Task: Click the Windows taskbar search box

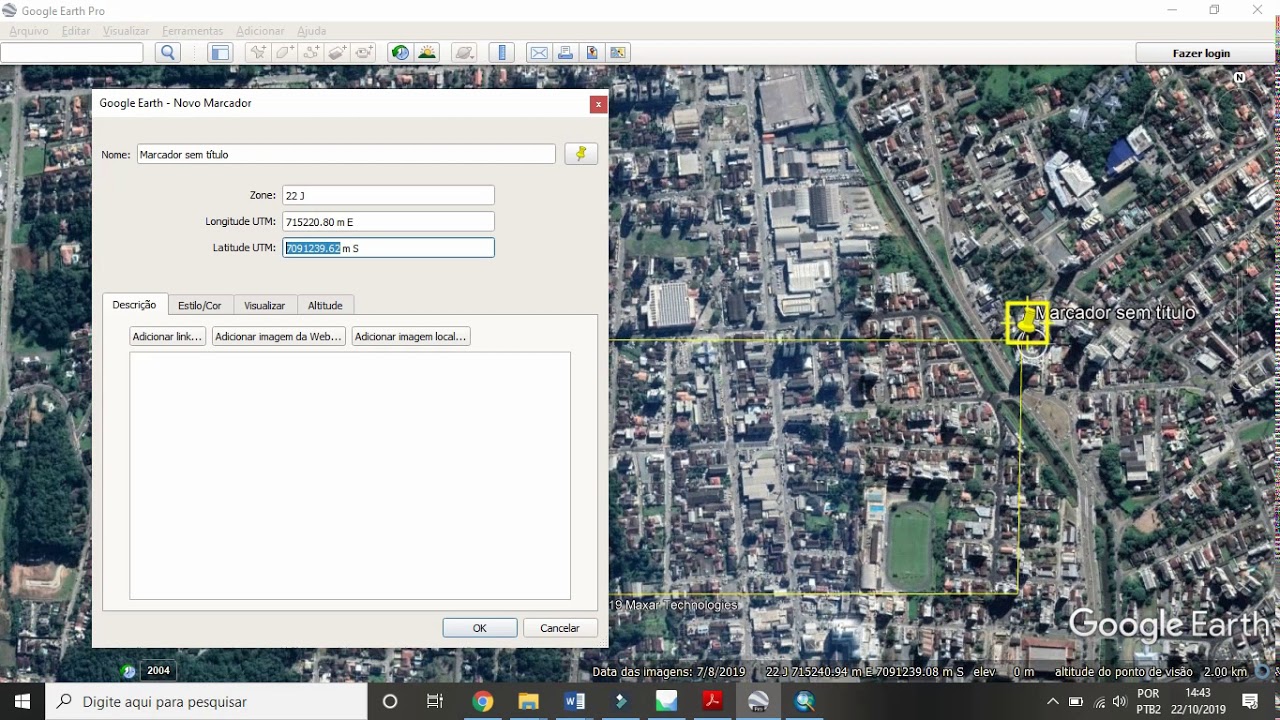Action: 207,701
